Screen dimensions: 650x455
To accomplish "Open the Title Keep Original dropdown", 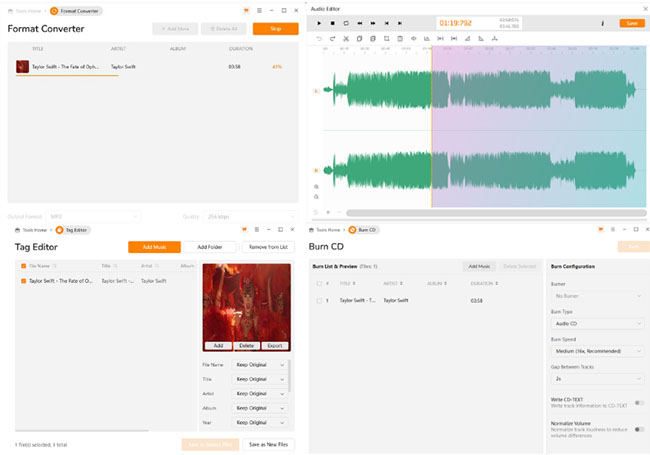I will click(260, 379).
